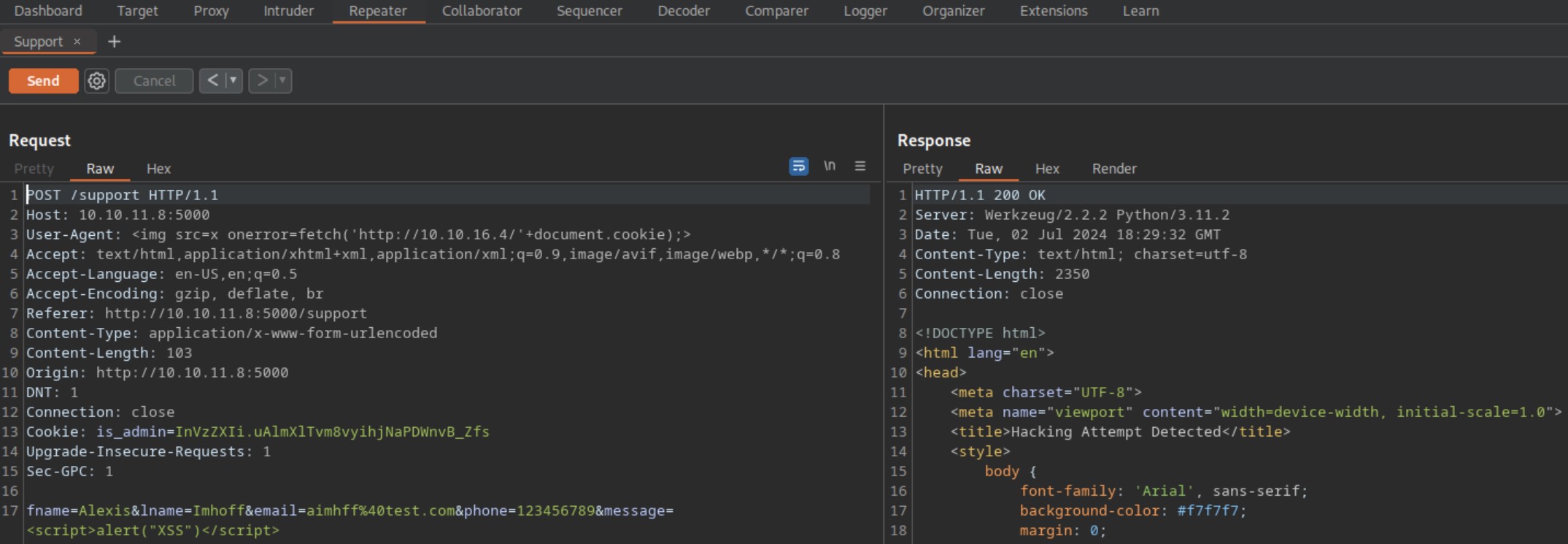Switch Response view to Hex
The image size is (1568, 544).
click(1047, 169)
